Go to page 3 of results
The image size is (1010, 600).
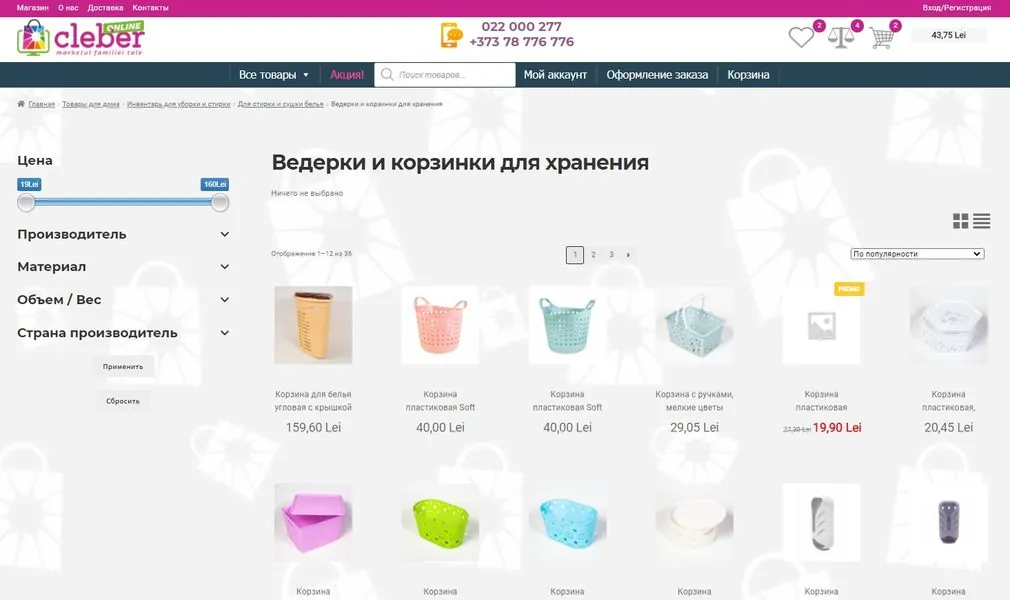[x=611, y=255]
